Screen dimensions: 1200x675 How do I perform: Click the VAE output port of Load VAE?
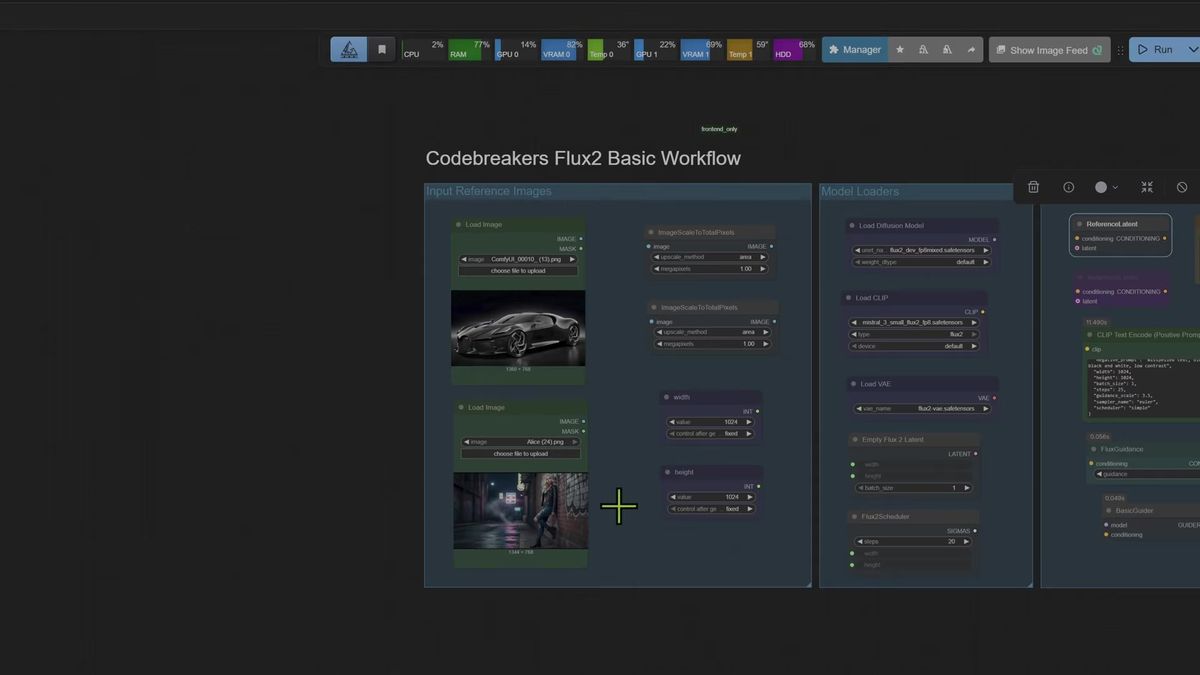click(993, 398)
